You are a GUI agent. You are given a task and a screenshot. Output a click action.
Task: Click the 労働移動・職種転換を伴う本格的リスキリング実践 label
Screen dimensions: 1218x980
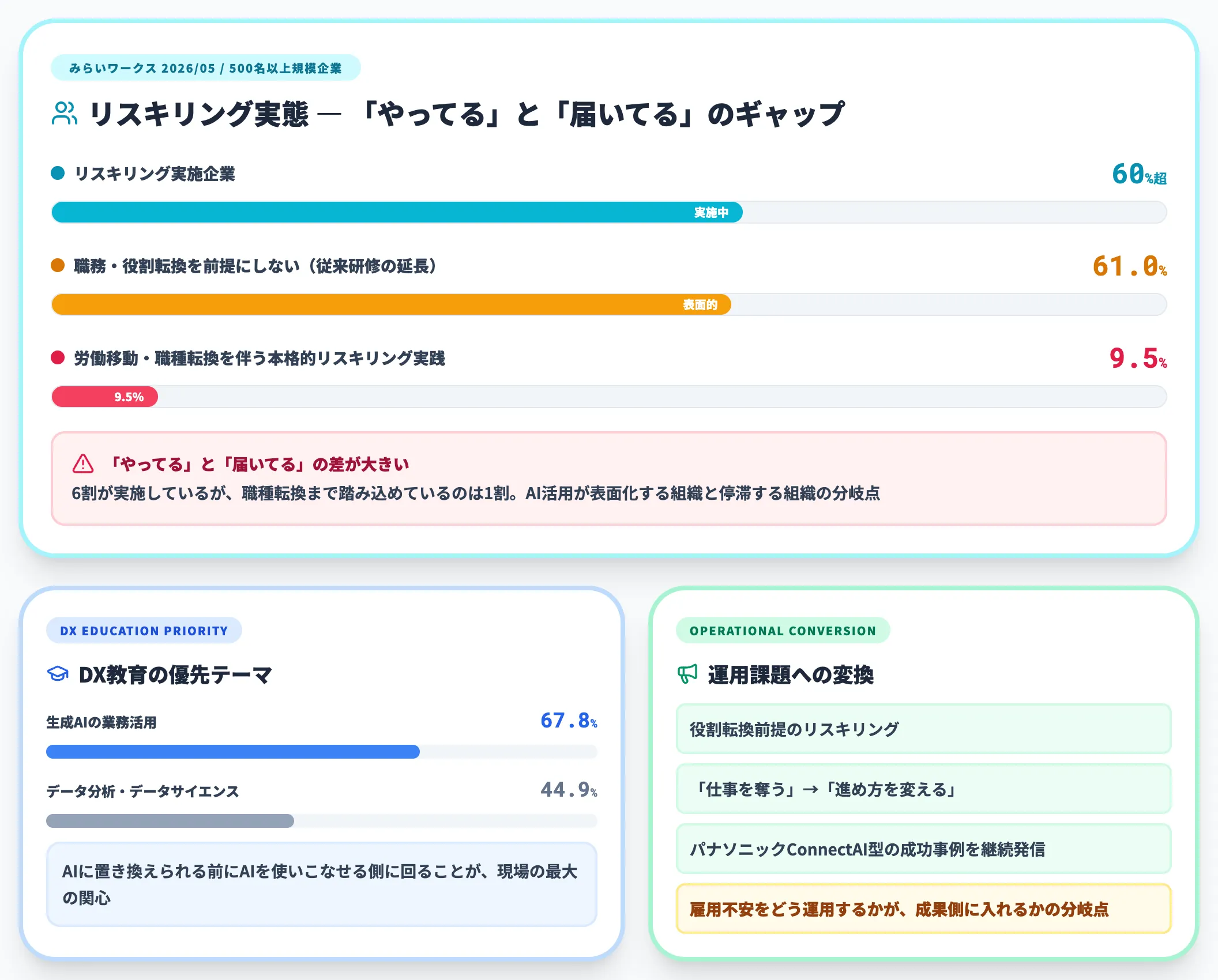point(260,358)
